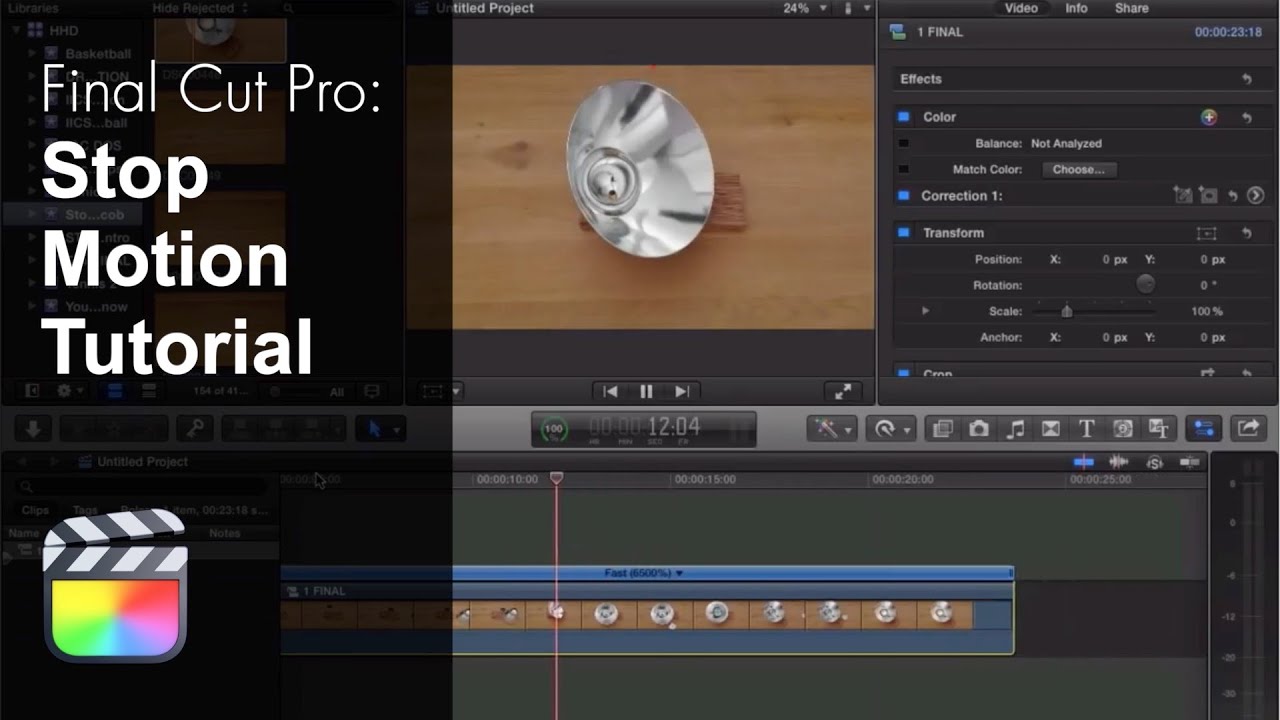The height and width of the screenshot is (720, 1280).
Task: Disable the Color effect checkbox
Action: (x=904, y=117)
